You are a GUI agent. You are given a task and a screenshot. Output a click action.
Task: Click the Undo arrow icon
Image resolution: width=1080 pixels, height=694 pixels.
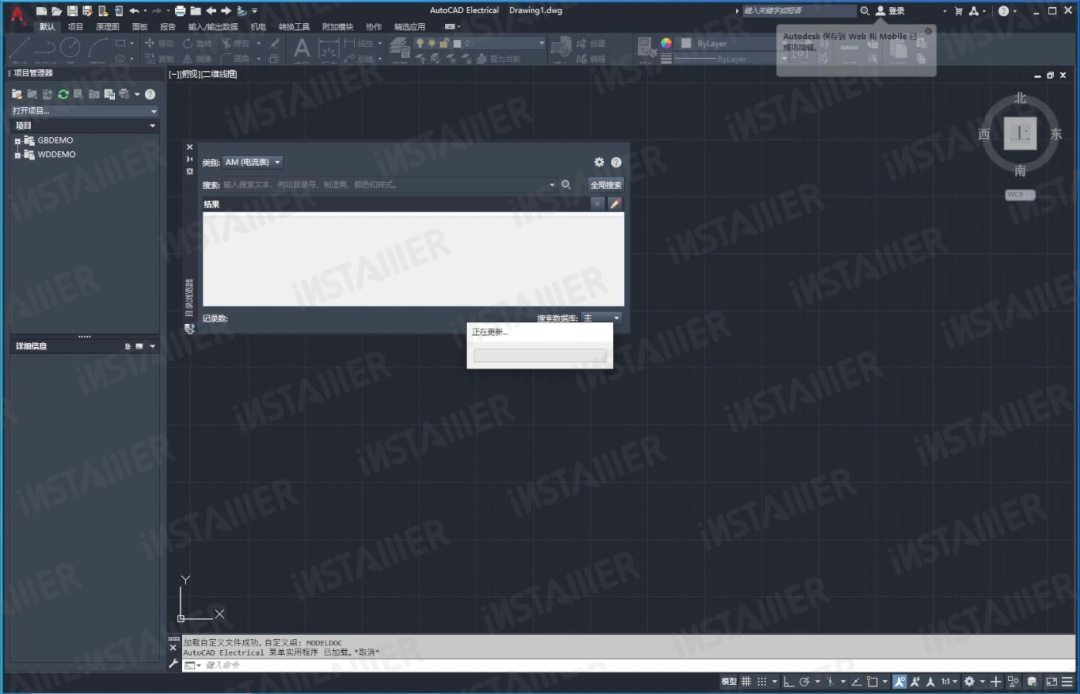point(134,11)
